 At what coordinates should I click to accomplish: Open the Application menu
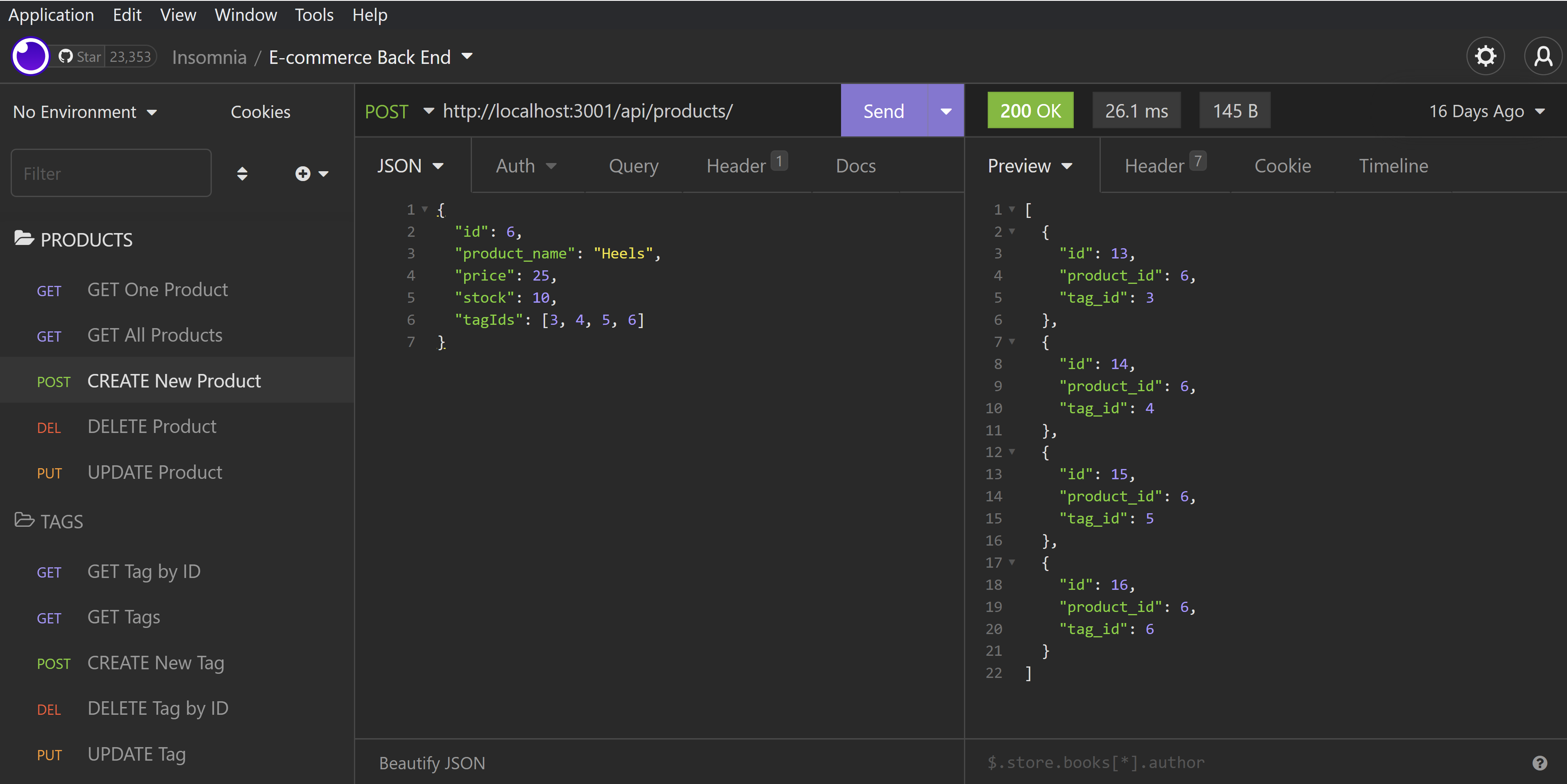[x=51, y=15]
